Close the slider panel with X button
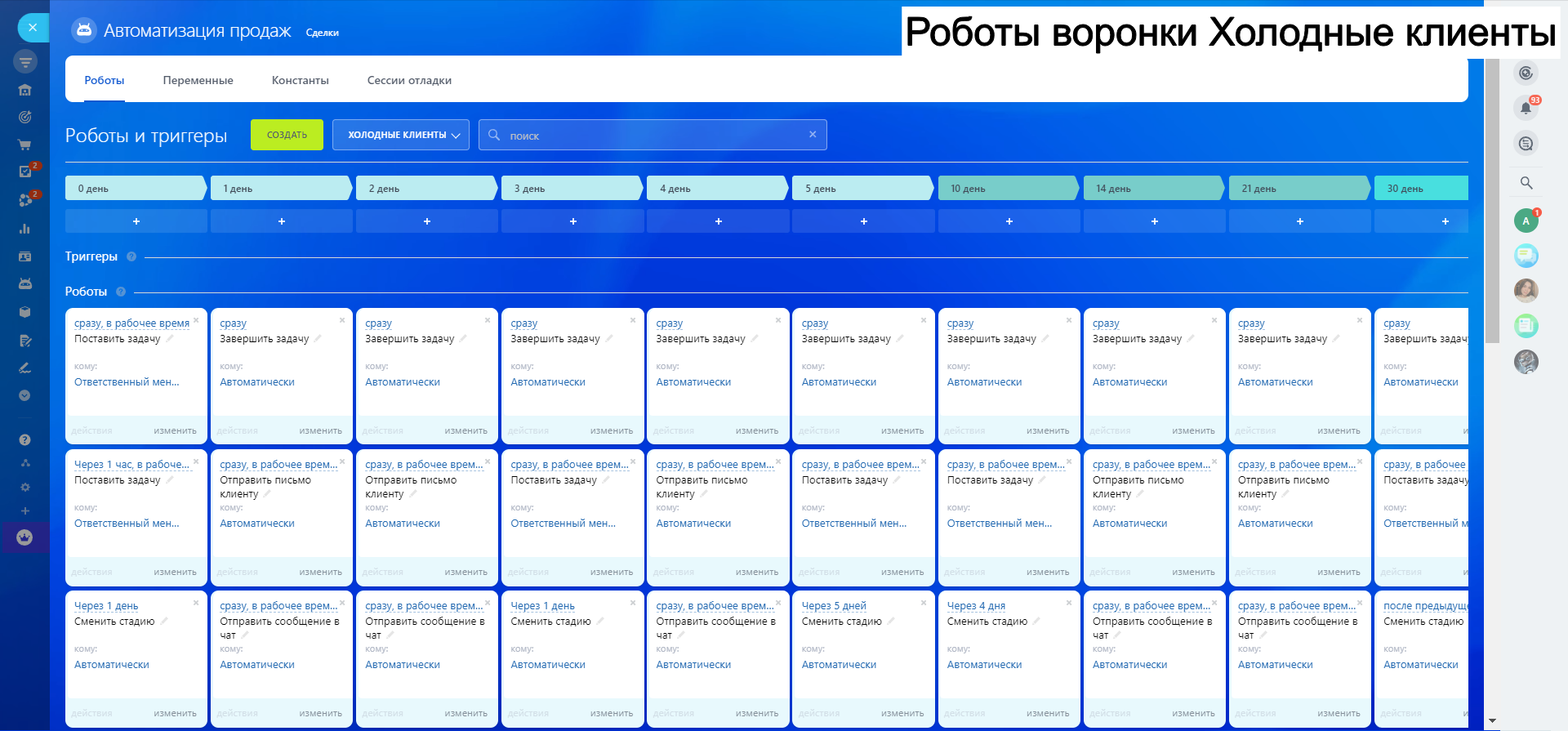Screen dimensions: 1568x731 click(x=33, y=28)
